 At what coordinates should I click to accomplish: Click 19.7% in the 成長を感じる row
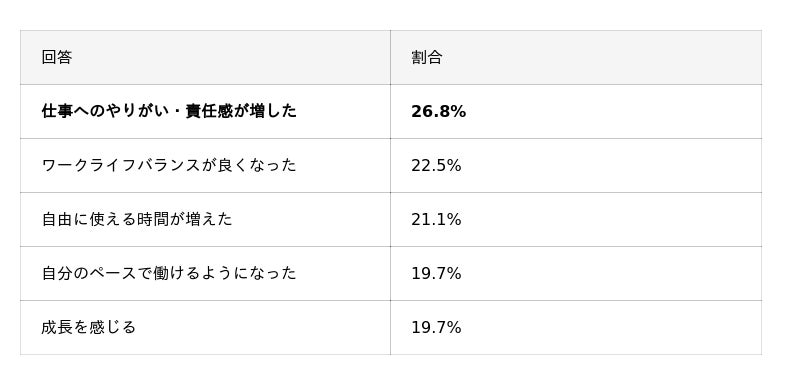576,327
